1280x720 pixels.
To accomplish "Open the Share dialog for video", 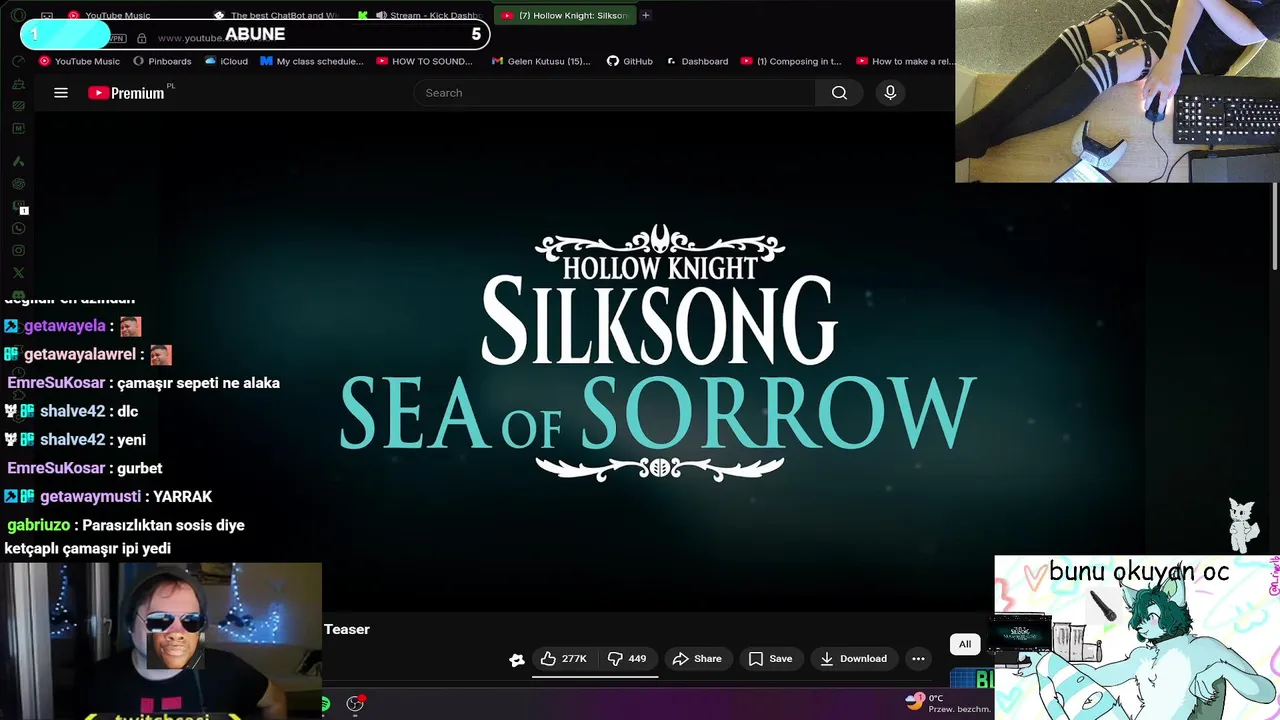I will pos(697,659).
